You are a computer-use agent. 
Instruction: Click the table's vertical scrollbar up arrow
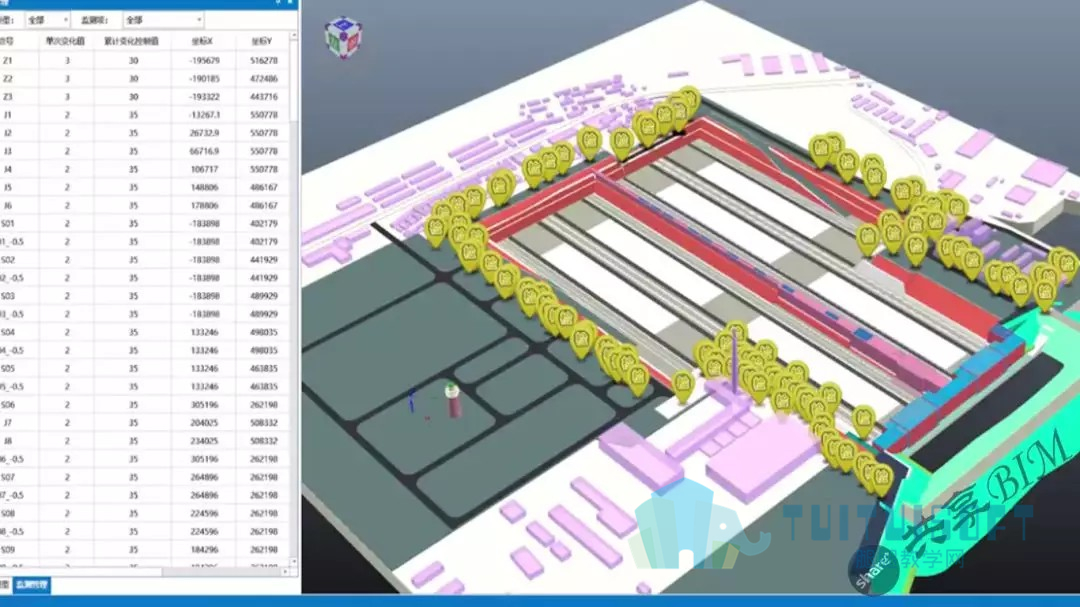pyautogui.click(x=294, y=35)
